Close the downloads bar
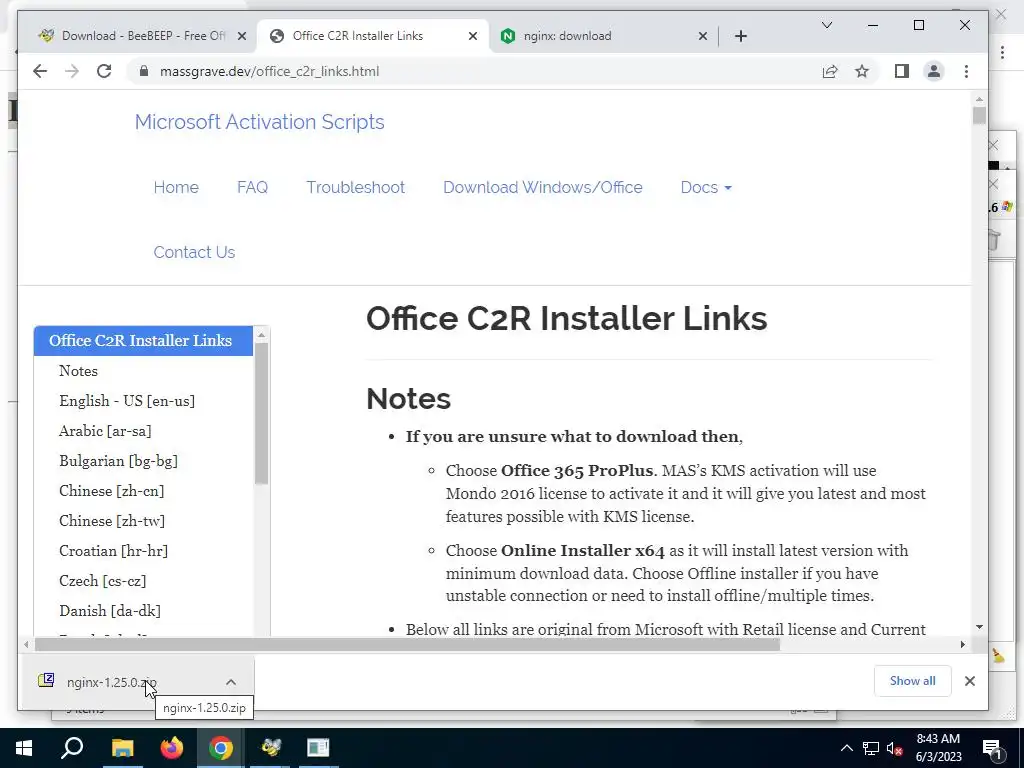This screenshot has height=768, width=1024. pos(970,681)
